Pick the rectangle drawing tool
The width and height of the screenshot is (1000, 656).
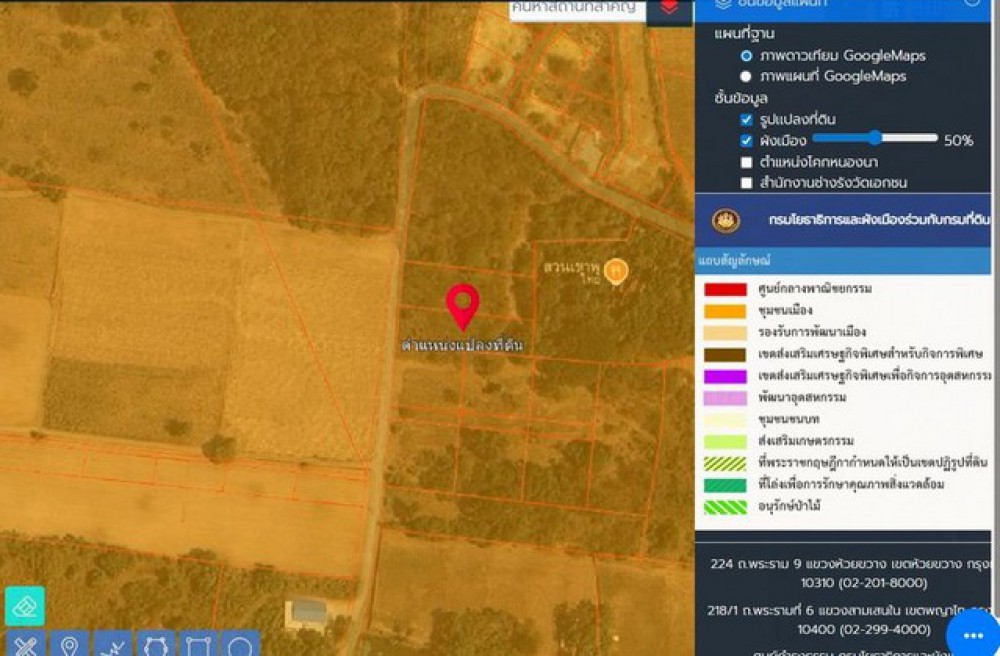click(x=198, y=645)
